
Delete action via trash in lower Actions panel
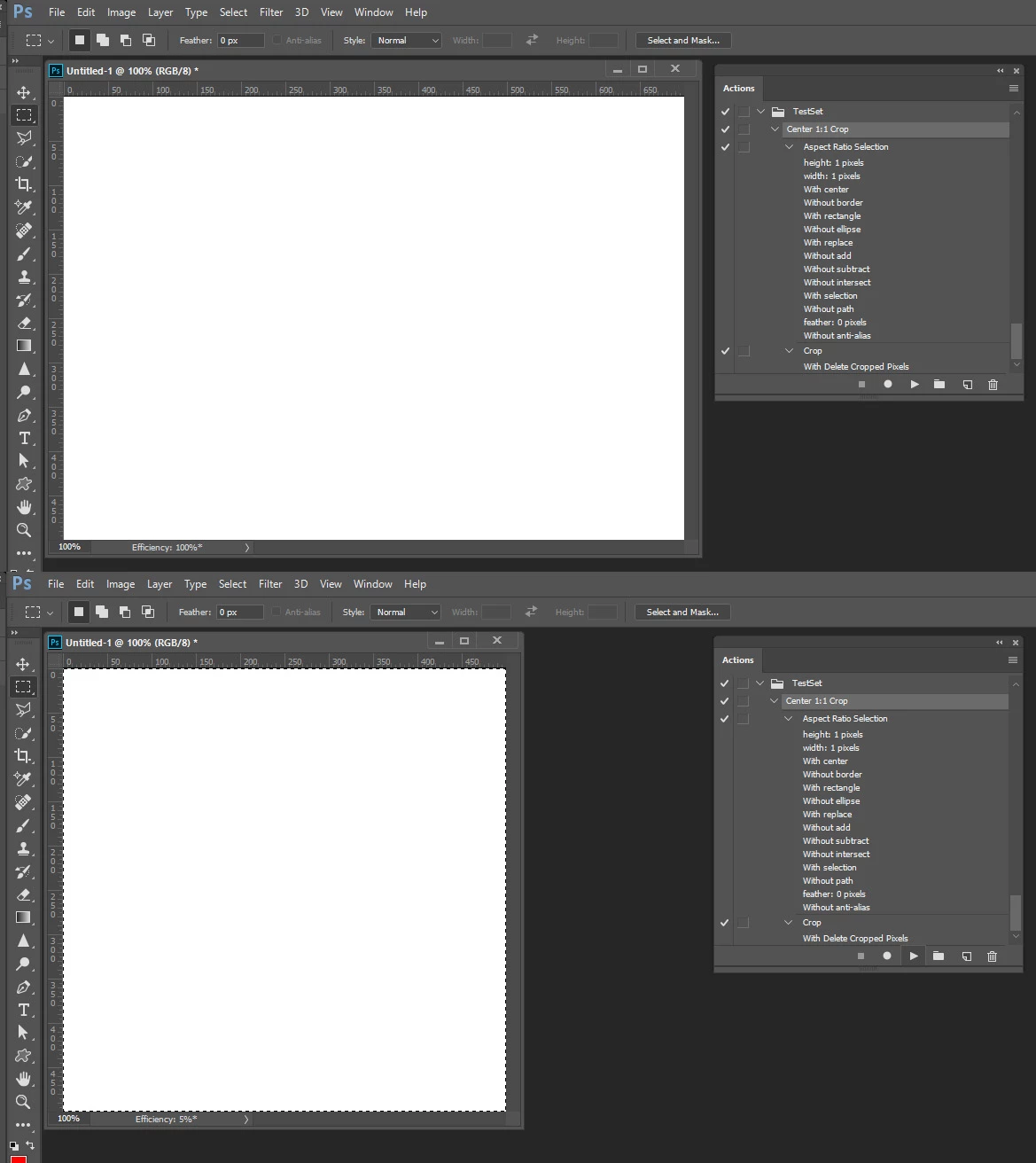[x=992, y=956]
